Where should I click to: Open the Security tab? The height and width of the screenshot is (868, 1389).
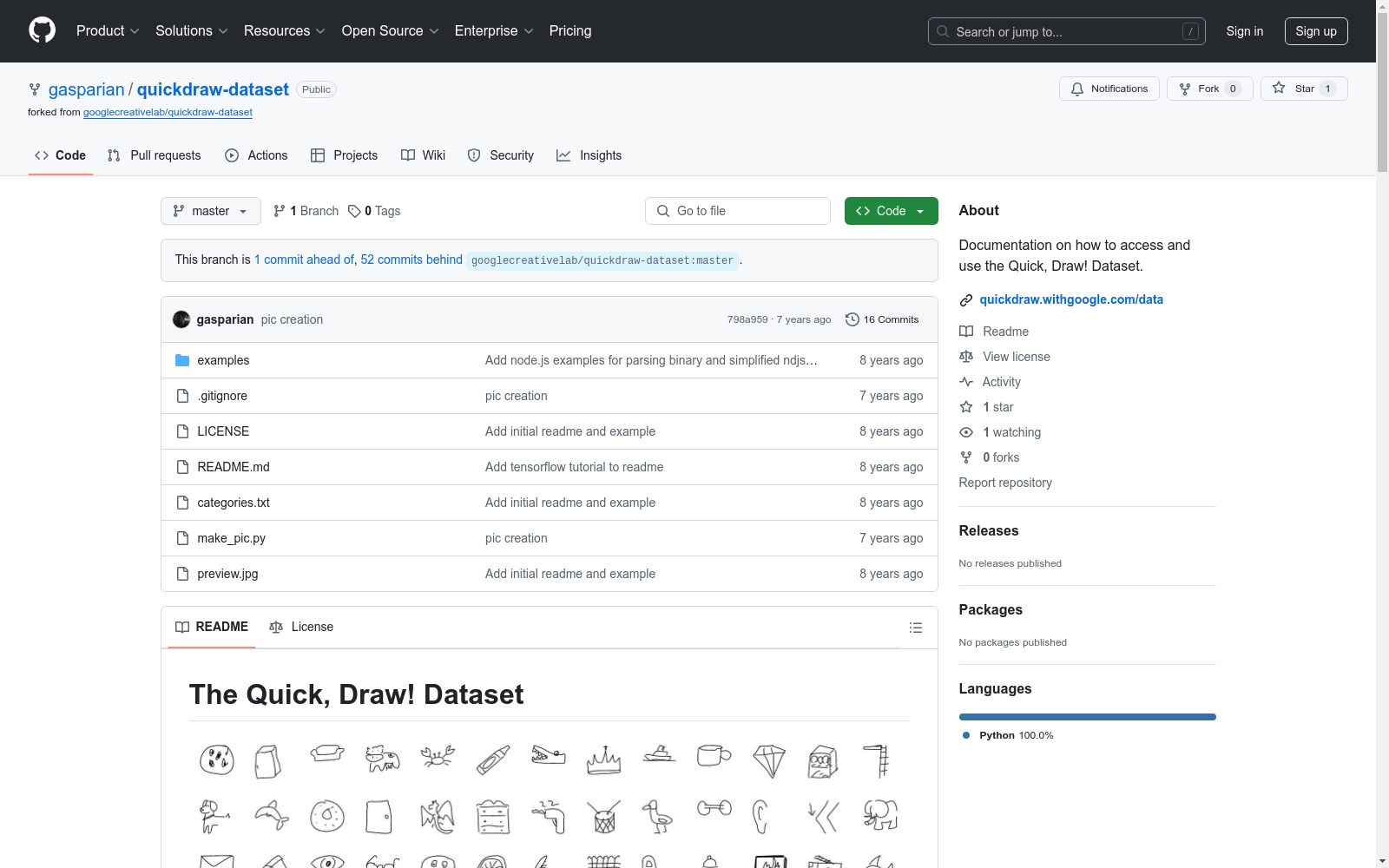point(501,155)
